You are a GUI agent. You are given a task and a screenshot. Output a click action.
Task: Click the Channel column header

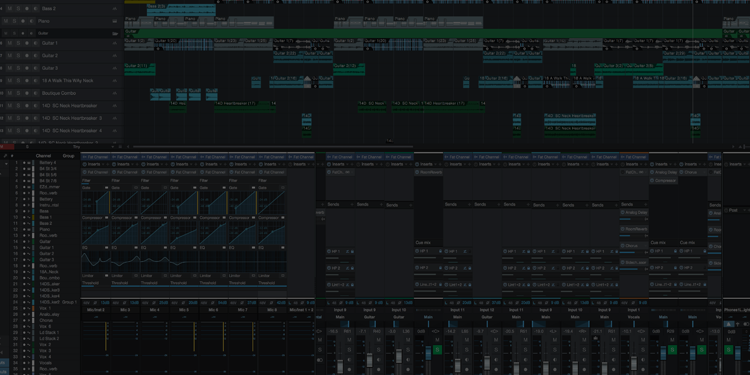point(44,156)
